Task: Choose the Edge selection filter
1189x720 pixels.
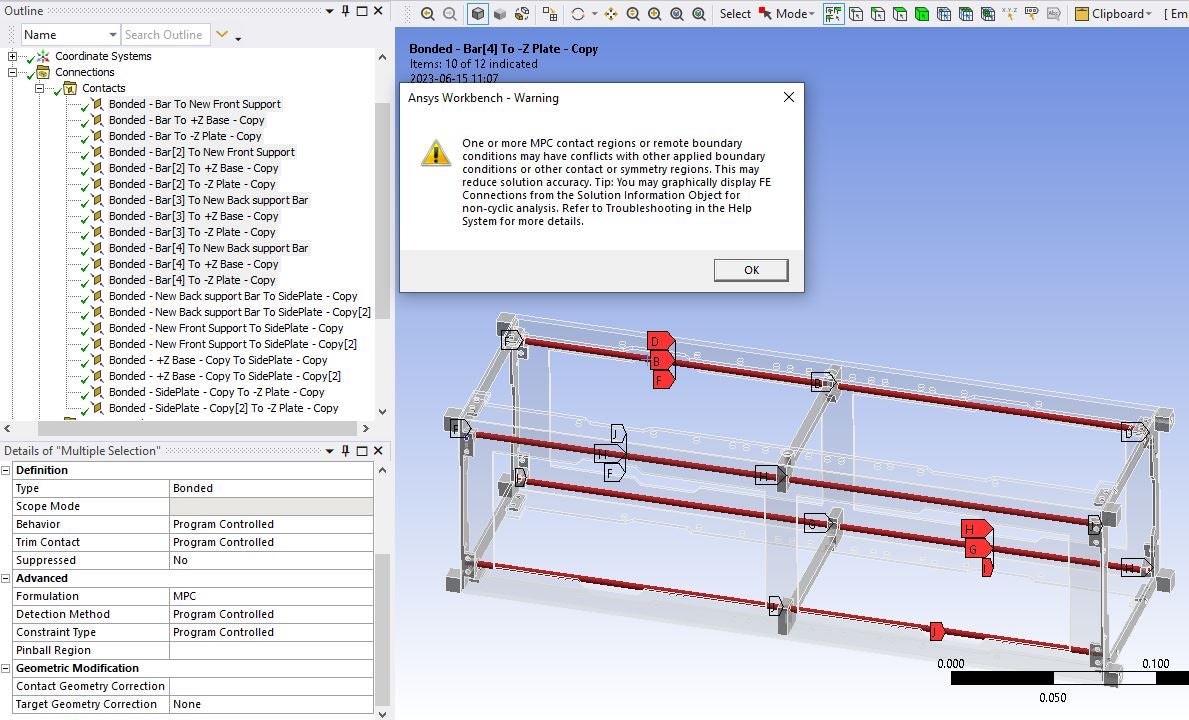Action: [x=878, y=14]
